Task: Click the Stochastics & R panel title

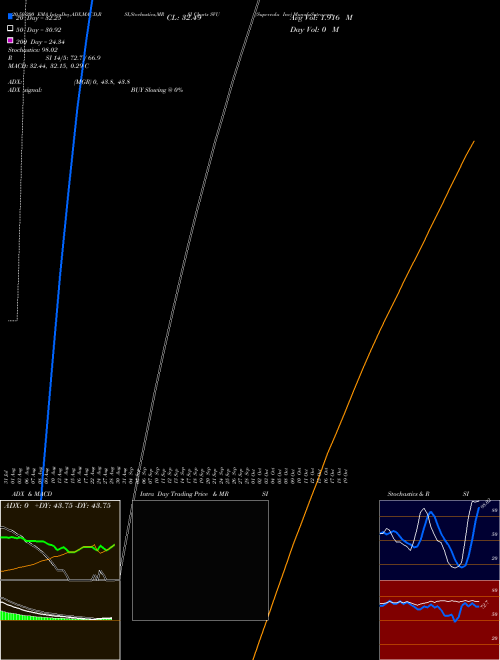Action: point(408,494)
